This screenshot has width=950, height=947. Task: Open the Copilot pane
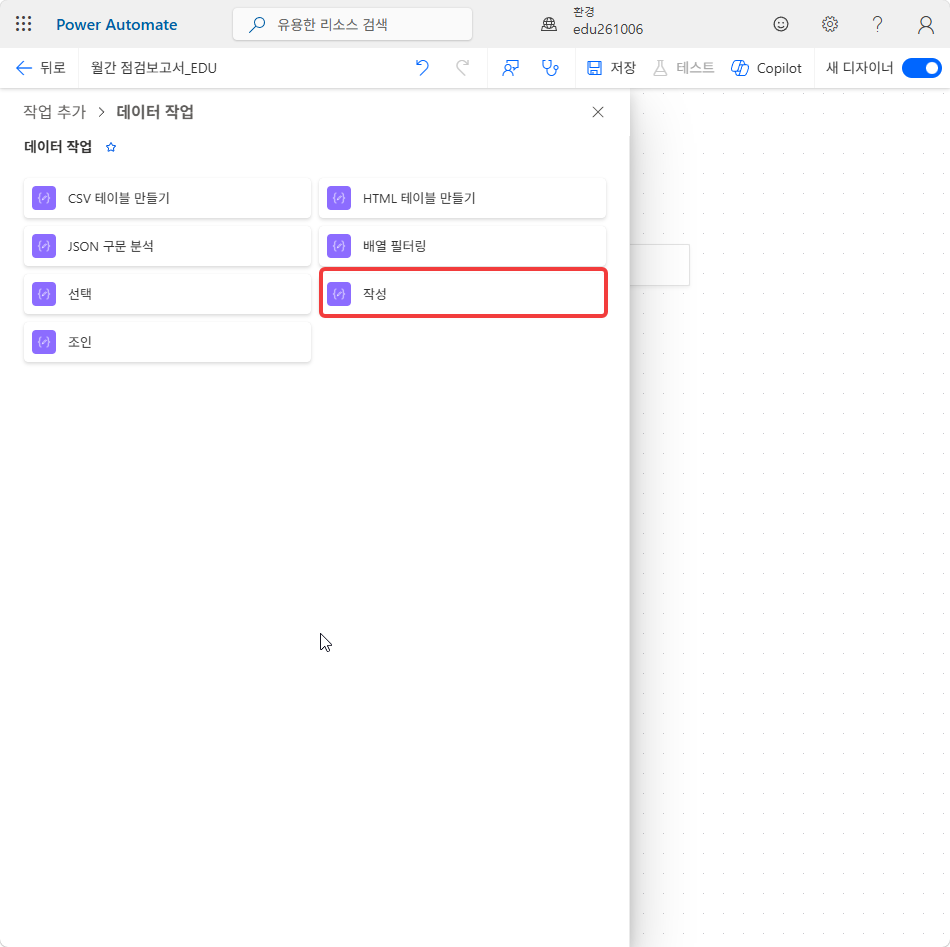coord(766,68)
